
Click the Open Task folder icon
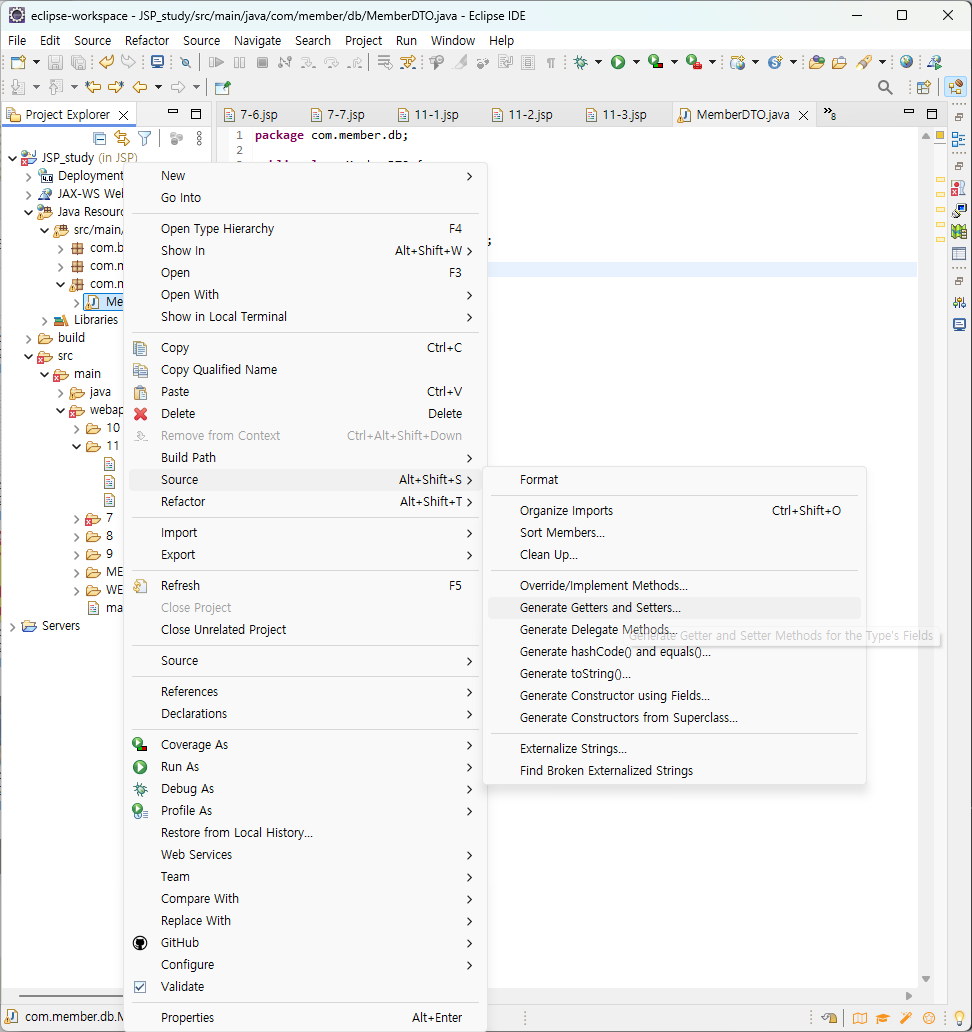point(839,63)
